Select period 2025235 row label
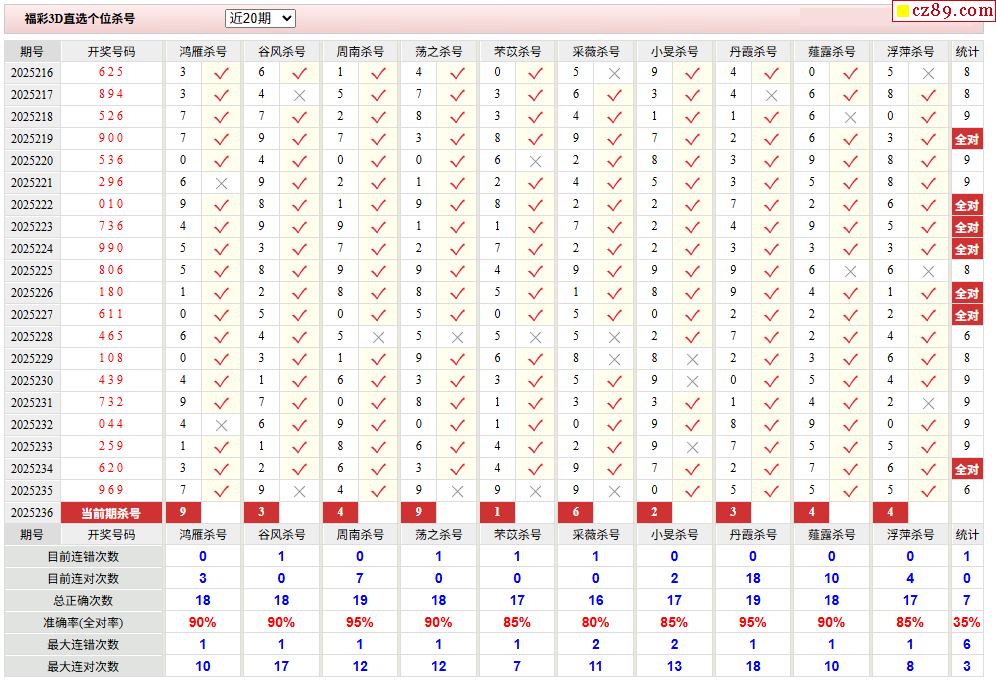This screenshot has width=996, height=682. pos(32,490)
